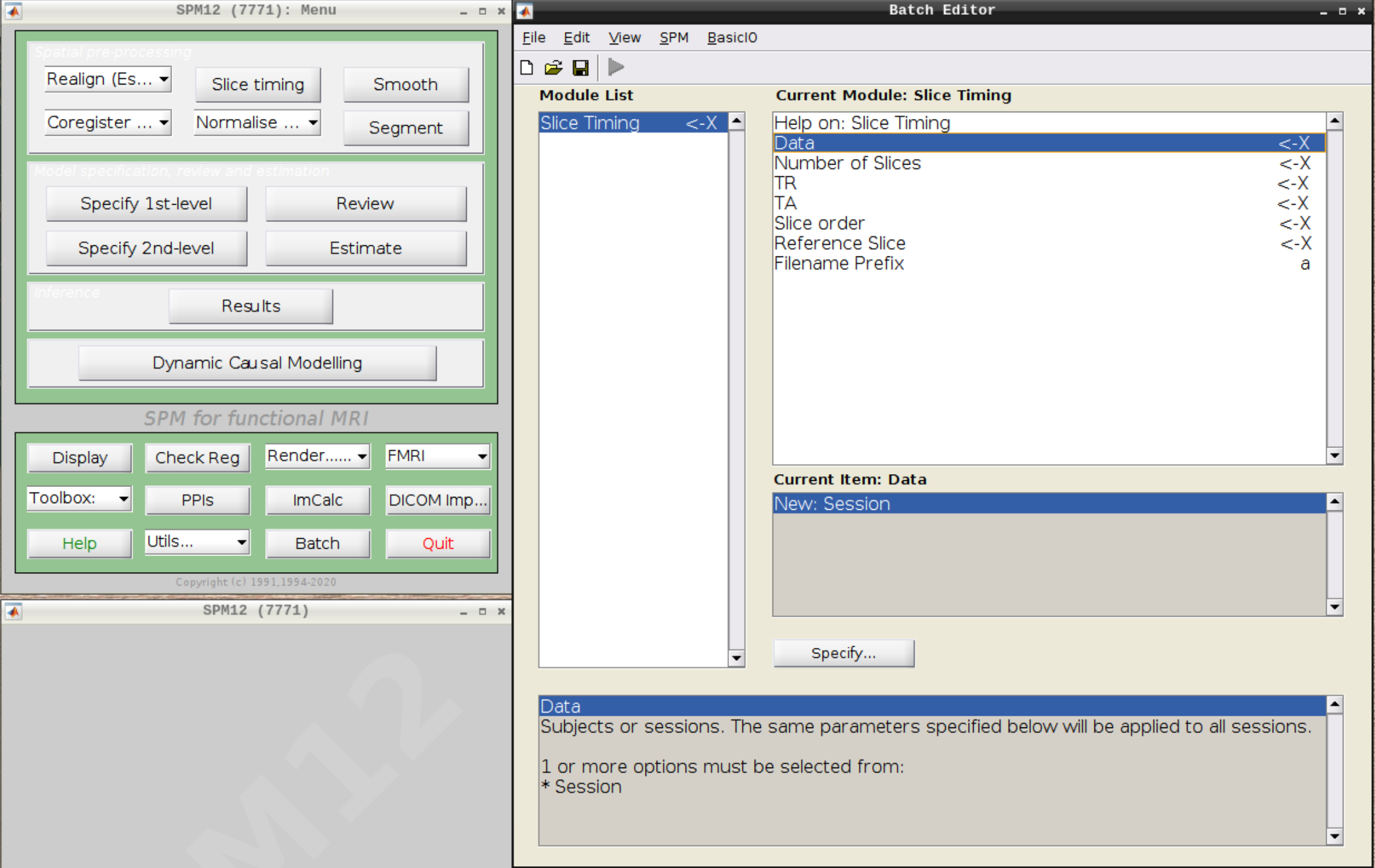Screen dimensions: 1375x868
Task: Select the TR parameter row
Action: pyautogui.click(x=1049, y=183)
